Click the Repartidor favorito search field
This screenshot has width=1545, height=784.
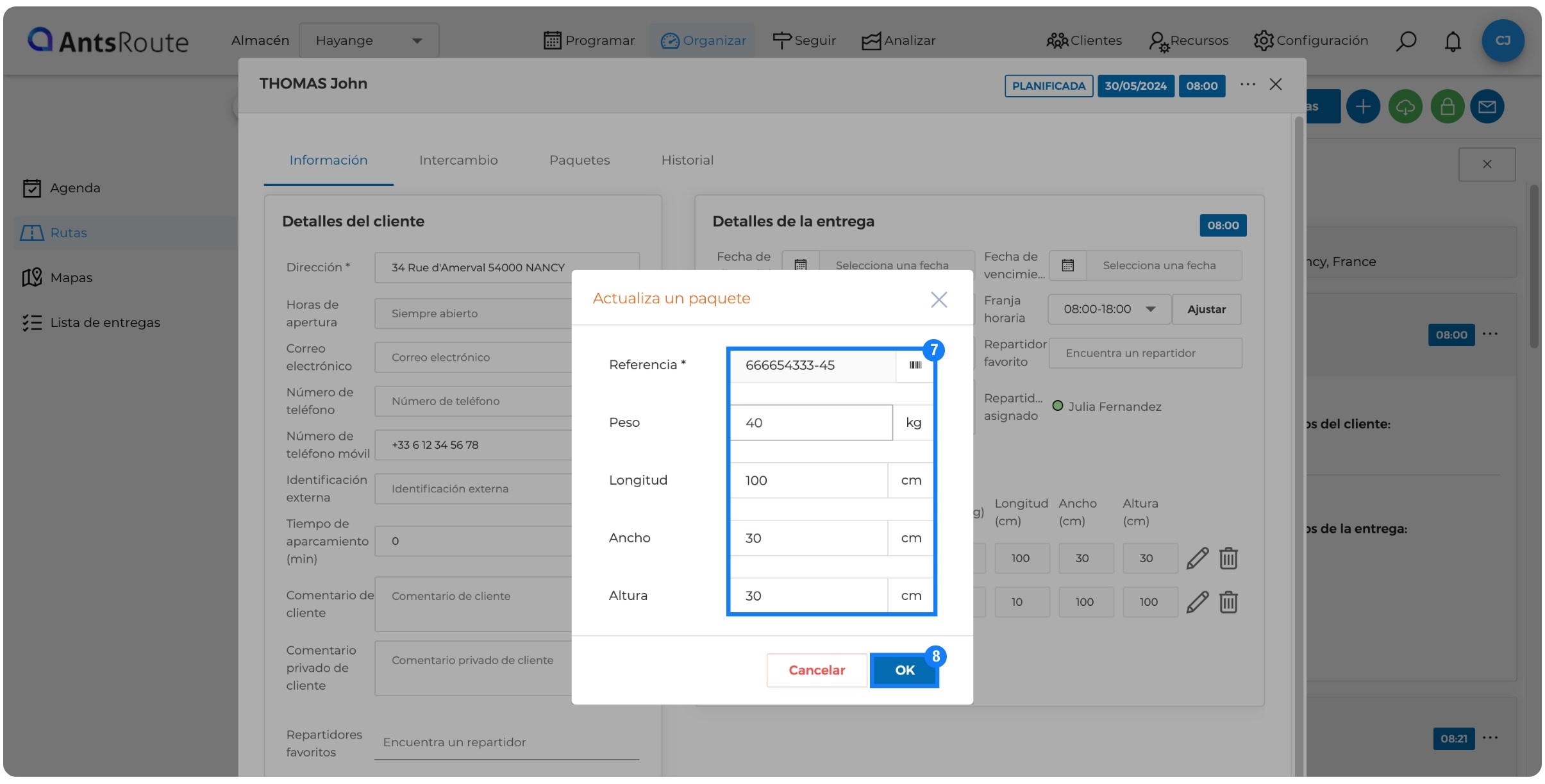coord(1145,353)
